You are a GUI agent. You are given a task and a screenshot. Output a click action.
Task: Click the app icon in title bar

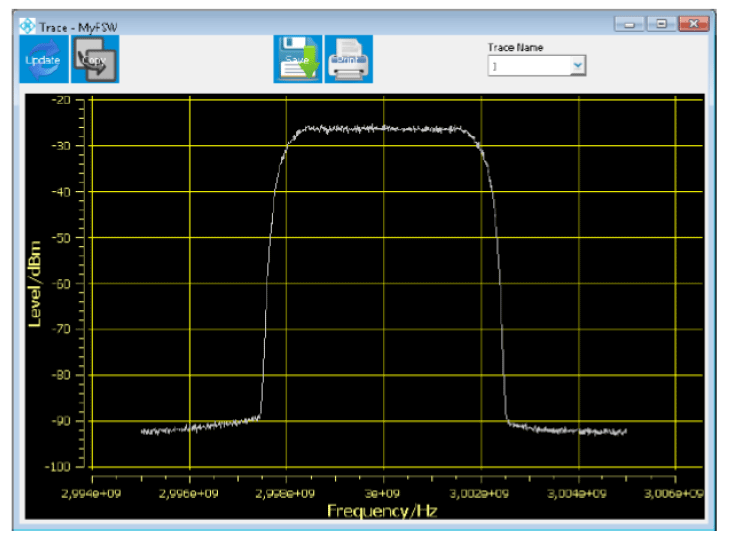[27, 25]
